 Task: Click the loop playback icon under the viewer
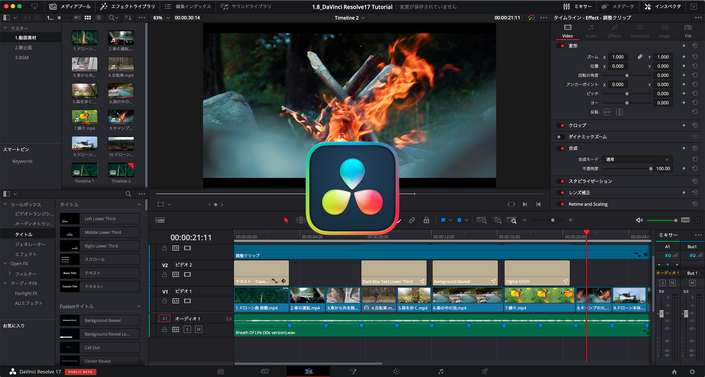511,204
